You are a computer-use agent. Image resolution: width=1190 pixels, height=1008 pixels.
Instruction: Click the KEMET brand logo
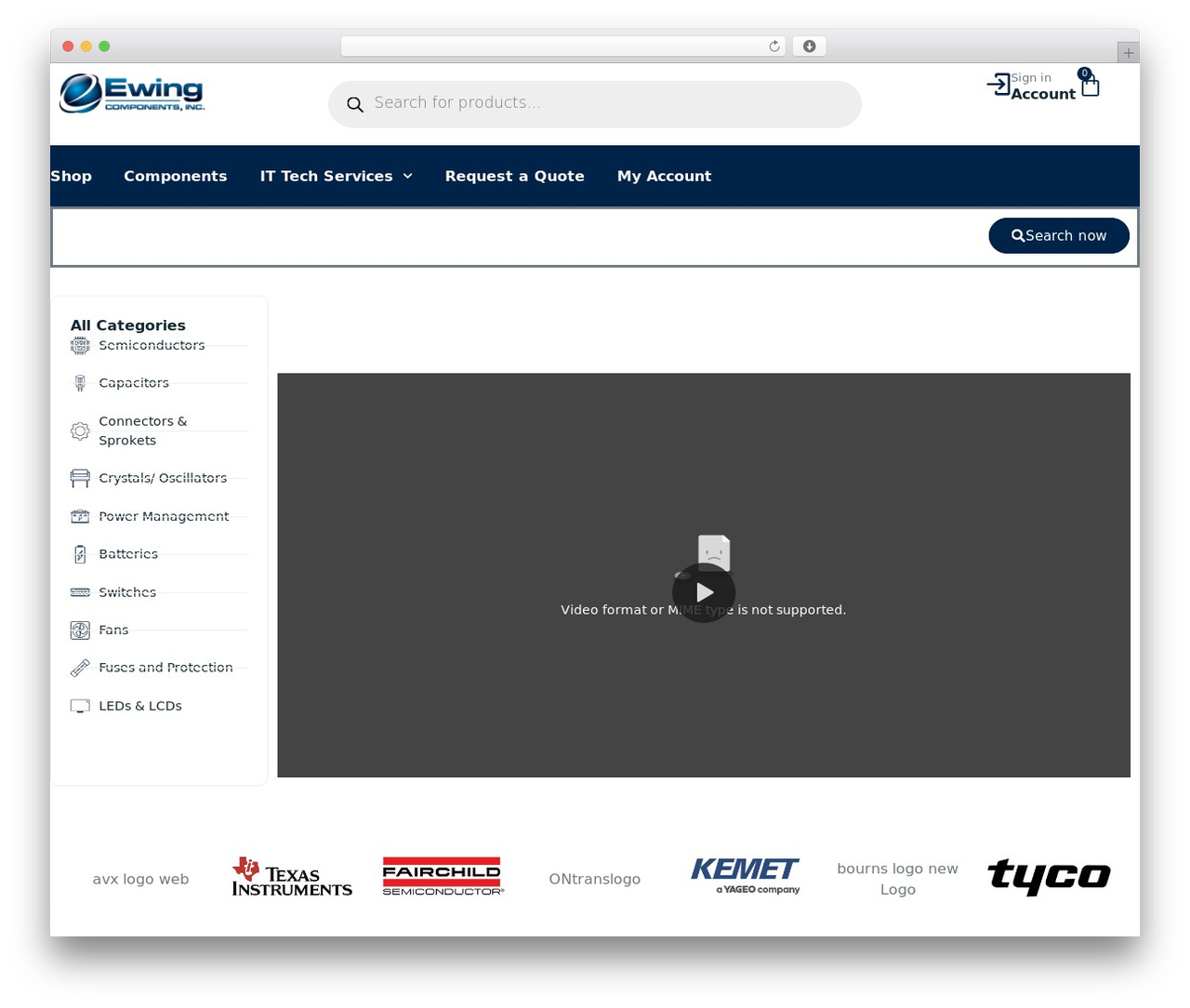click(x=746, y=877)
